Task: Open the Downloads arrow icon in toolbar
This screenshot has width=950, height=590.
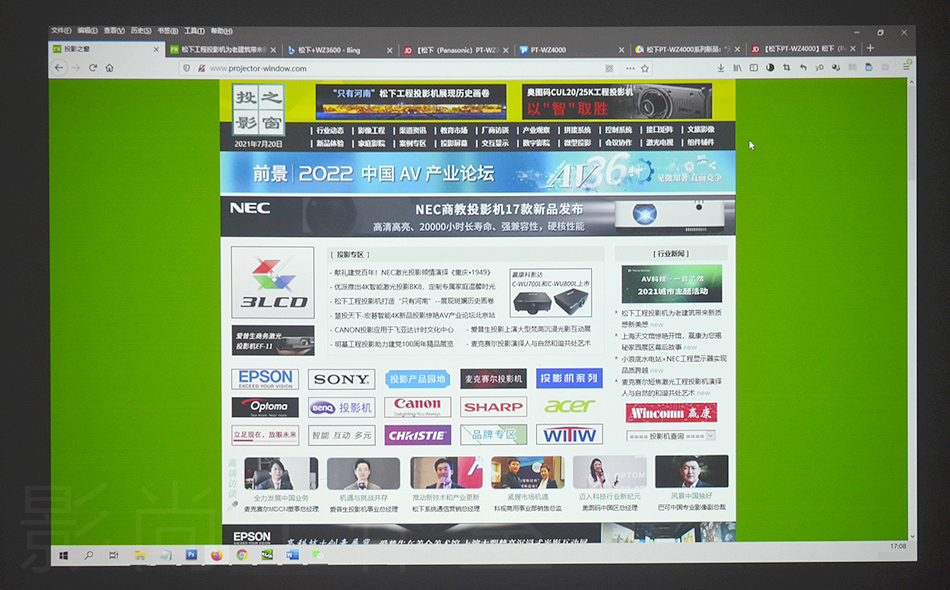Action: click(x=721, y=68)
